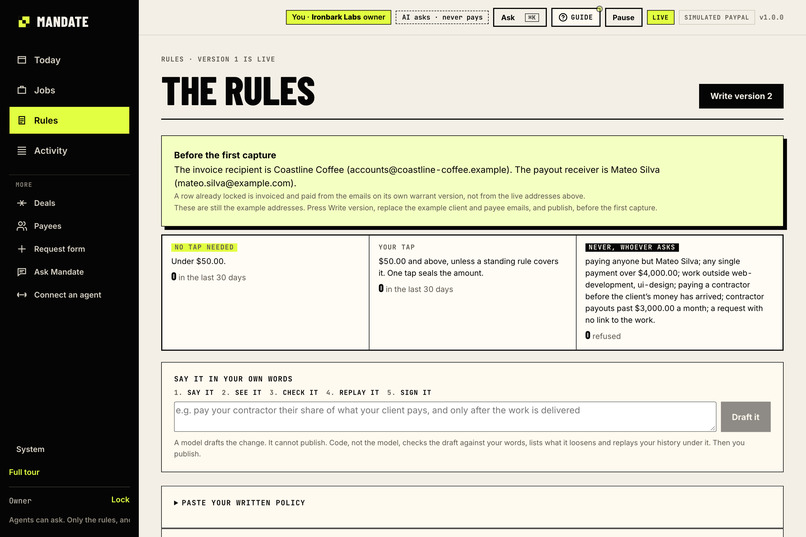The image size is (806, 537).
Task: Click the Simulated PayPal label
Action: coord(717,17)
